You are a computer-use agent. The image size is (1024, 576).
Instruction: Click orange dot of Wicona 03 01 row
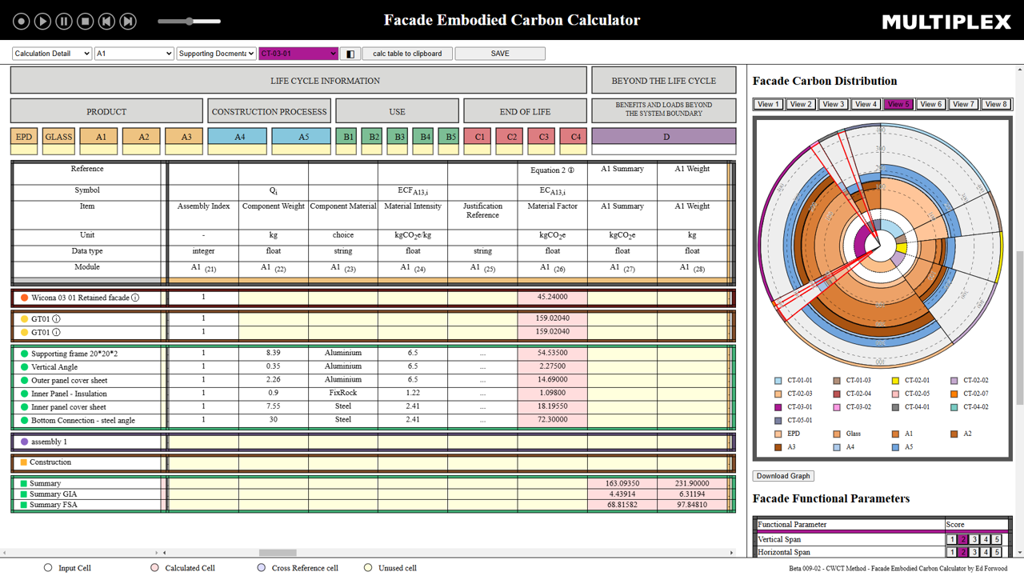tap(24, 298)
